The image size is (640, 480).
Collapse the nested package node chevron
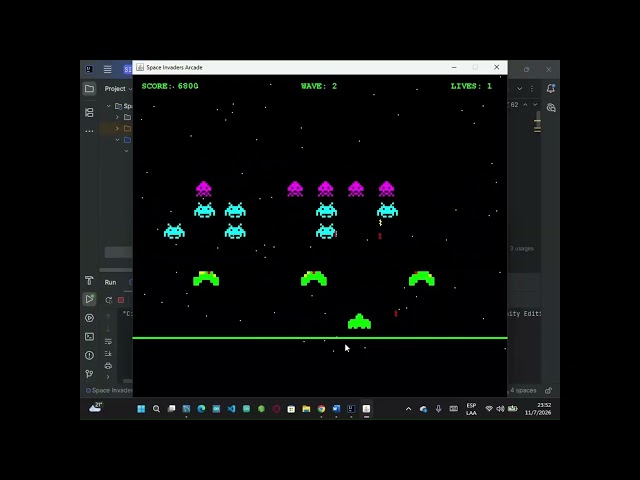pos(126,151)
